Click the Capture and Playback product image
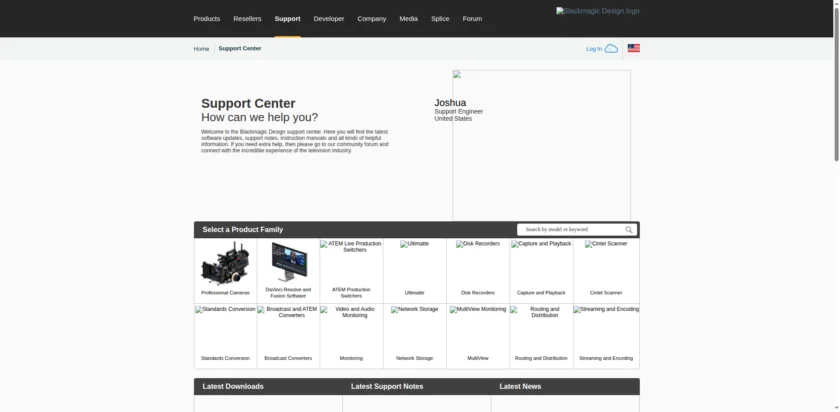This screenshot has width=840, height=412. [541, 244]
